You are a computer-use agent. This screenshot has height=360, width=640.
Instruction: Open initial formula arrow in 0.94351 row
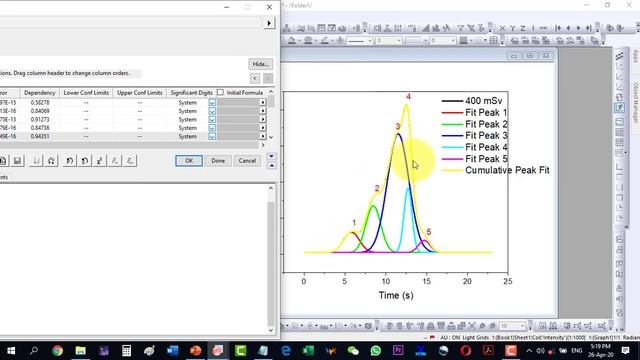click(x=263, y=136)
